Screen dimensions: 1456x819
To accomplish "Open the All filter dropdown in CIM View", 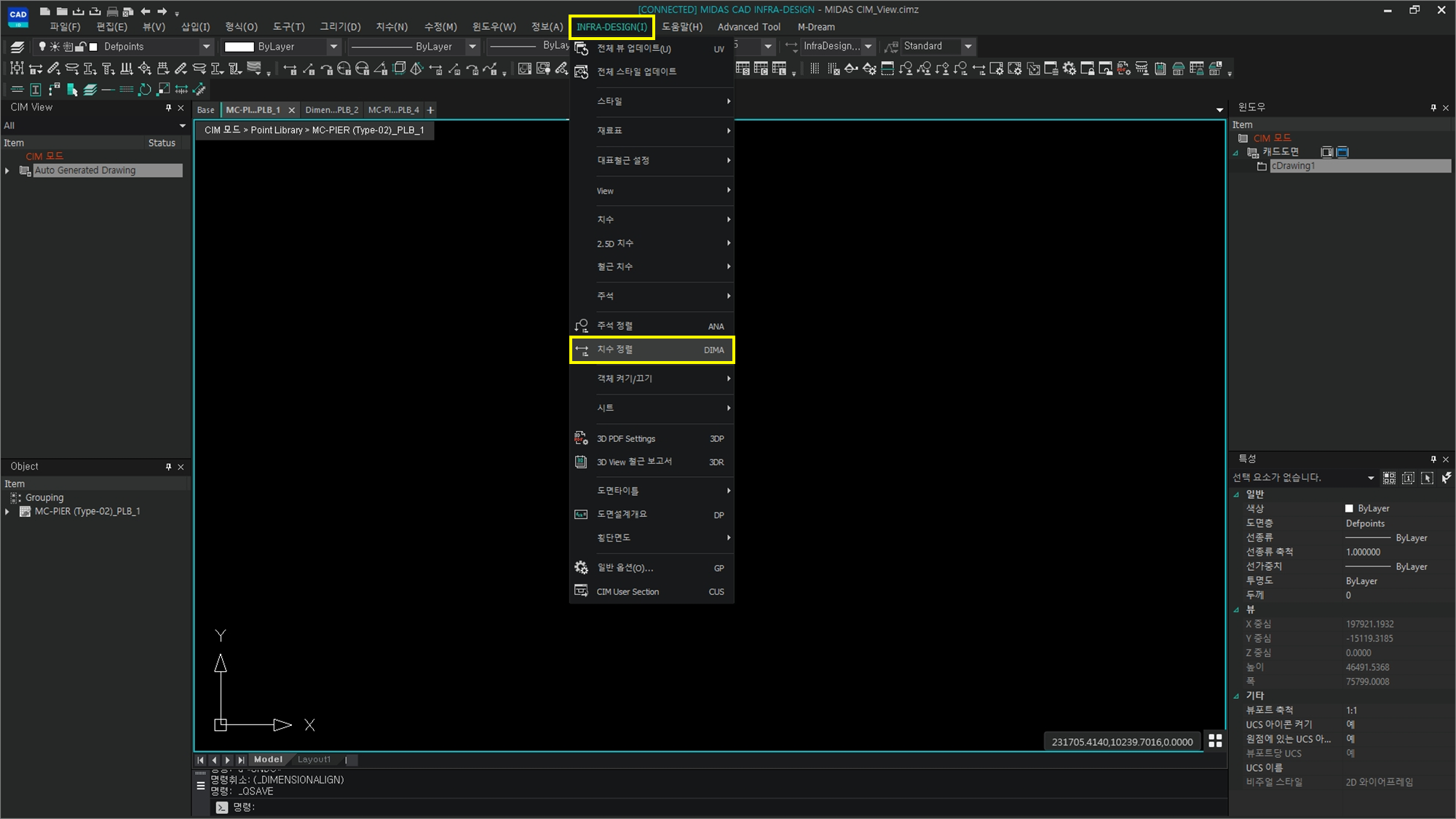I will click(182, 126).
